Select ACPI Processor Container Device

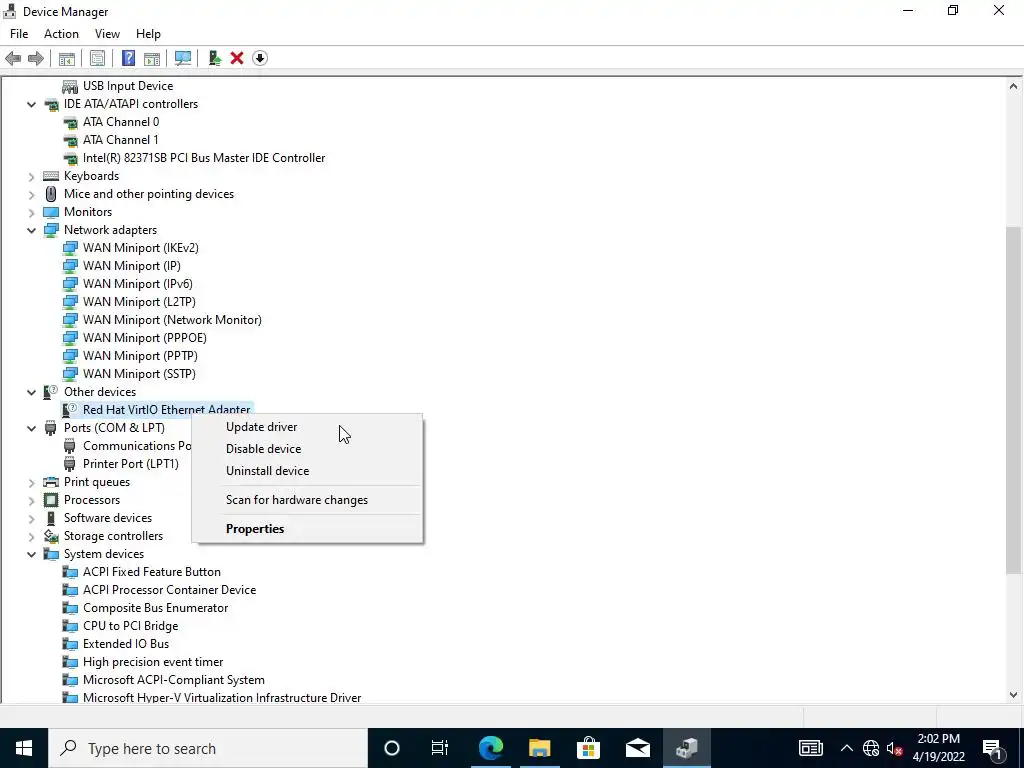tap(169, 590)
